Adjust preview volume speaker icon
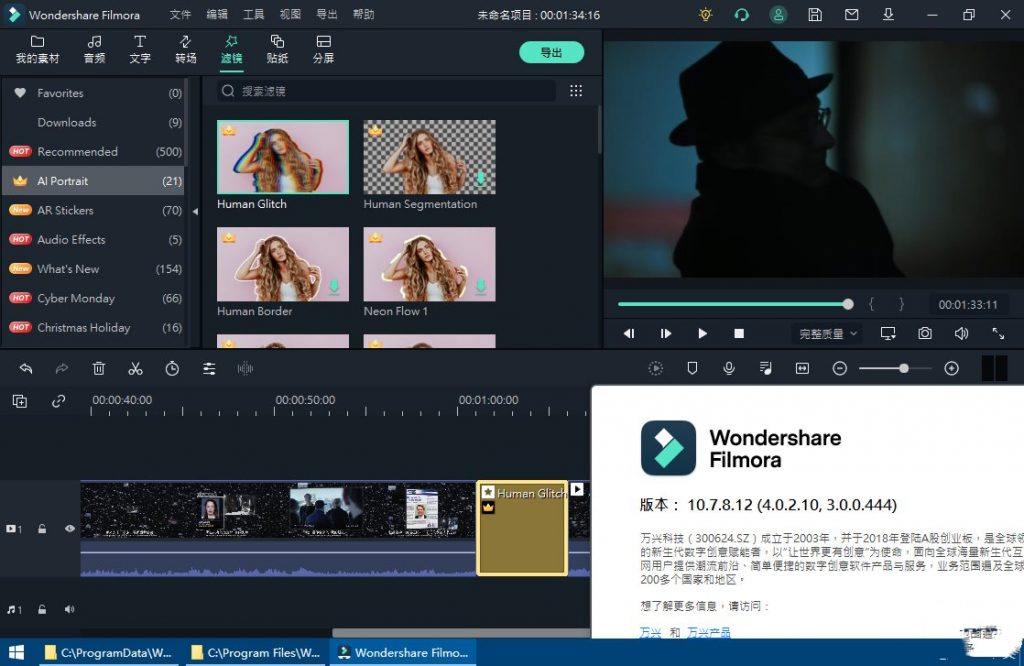The image size is (1024, 666). 961,334
